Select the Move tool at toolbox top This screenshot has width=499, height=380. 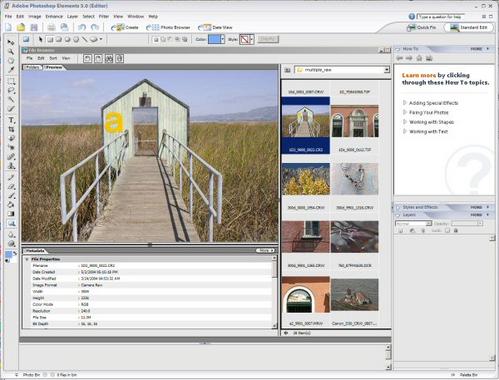coord(11,42)
